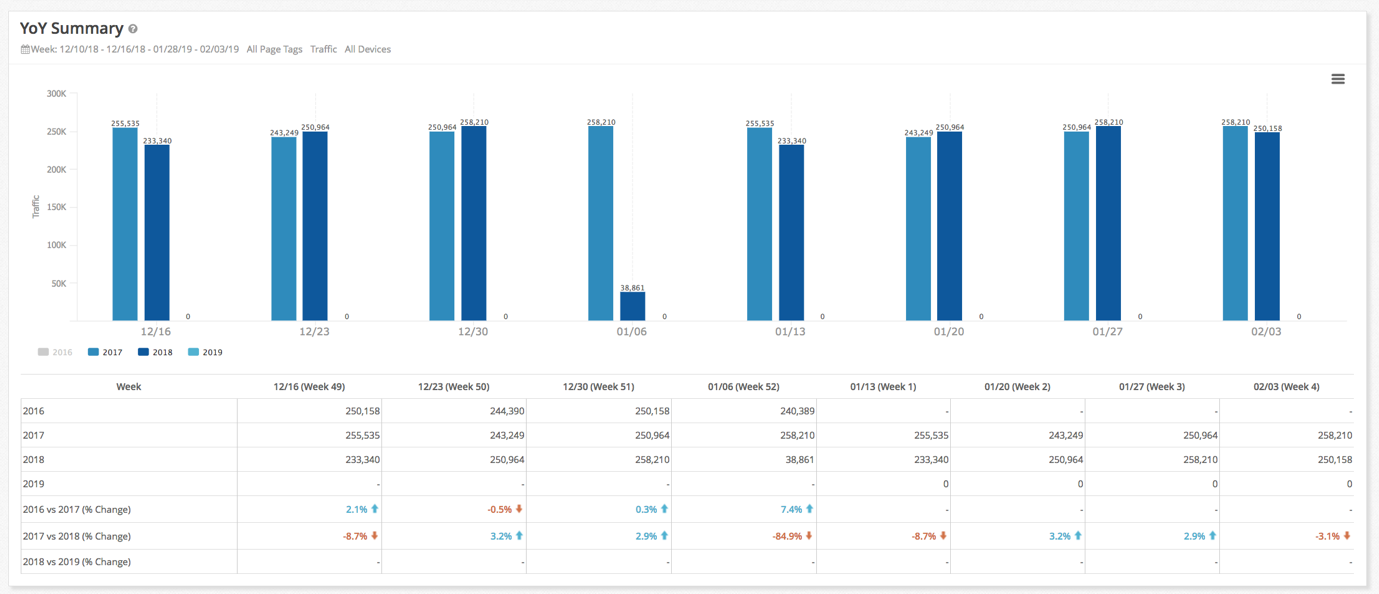Viewport: 1379px width, 594px height.
Task: Open the All Page Tags filter
Action: point(274,48)
